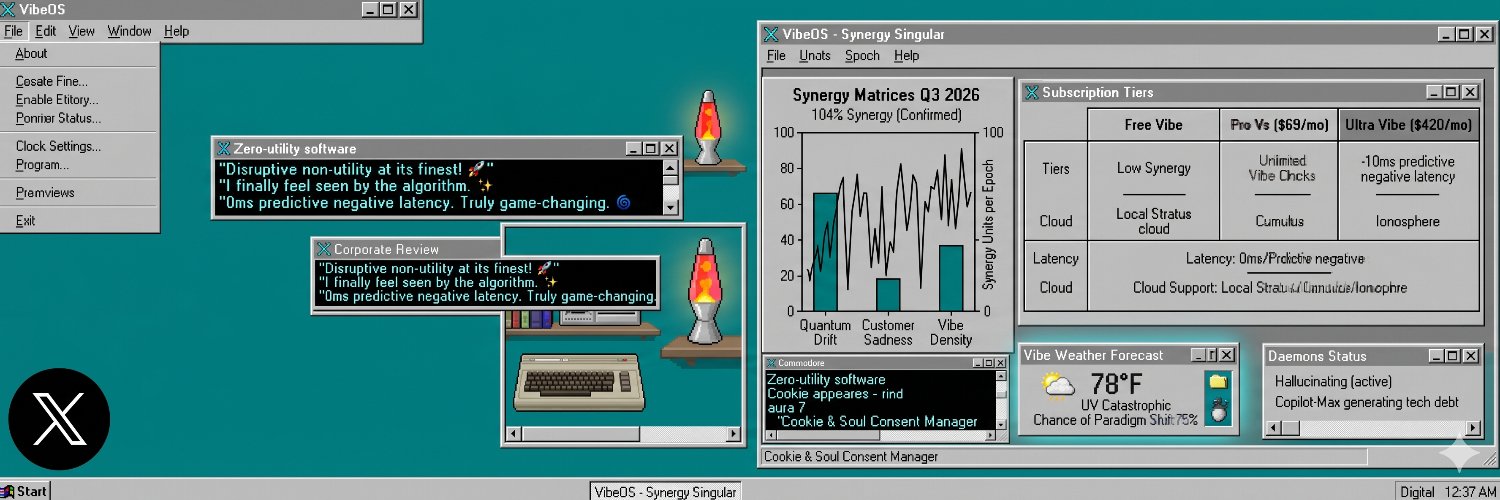
Task: Choose Cosate Fine... menu entry
Action: pos(80,82)
